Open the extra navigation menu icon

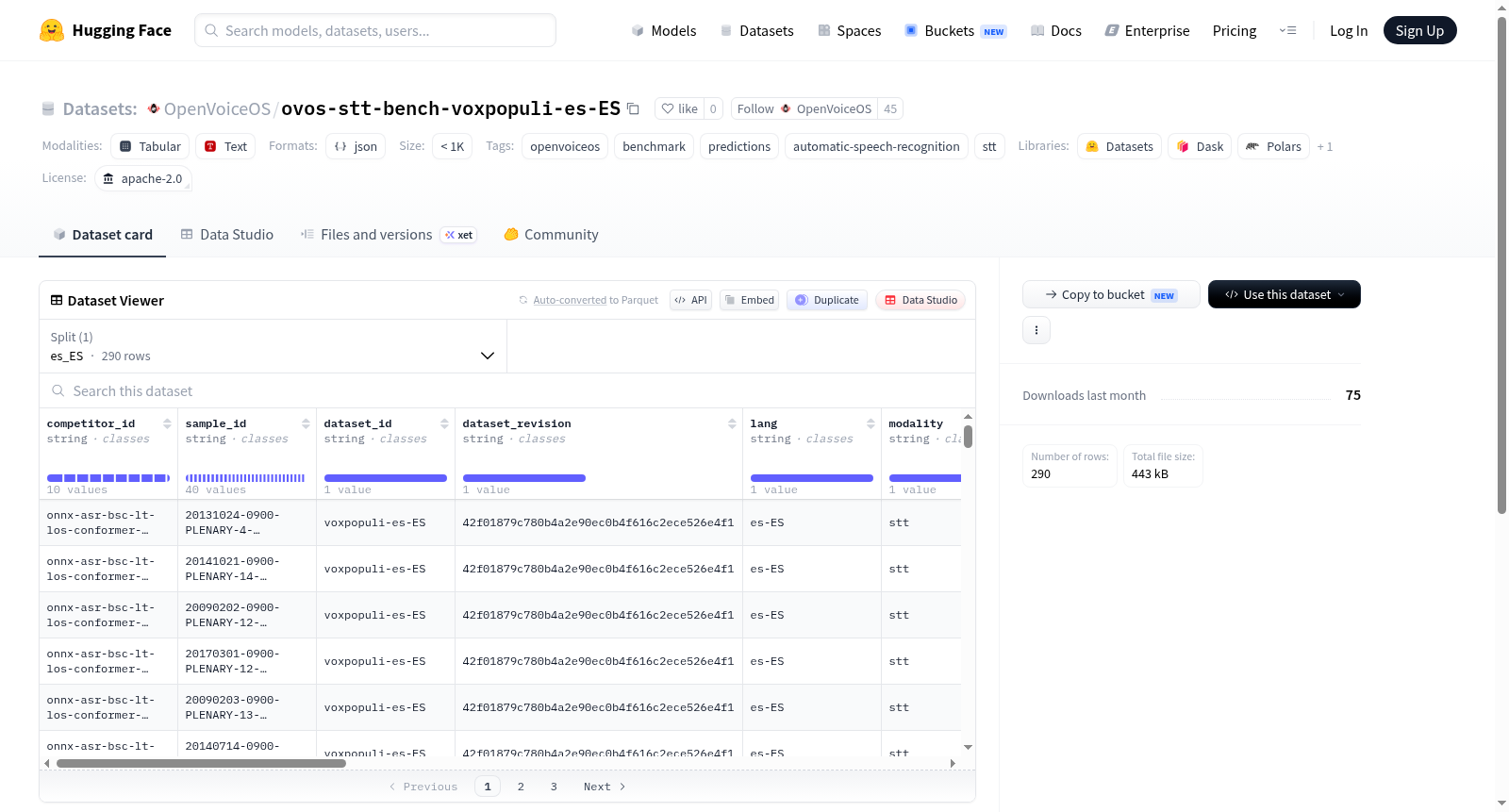coord(1287,30)
